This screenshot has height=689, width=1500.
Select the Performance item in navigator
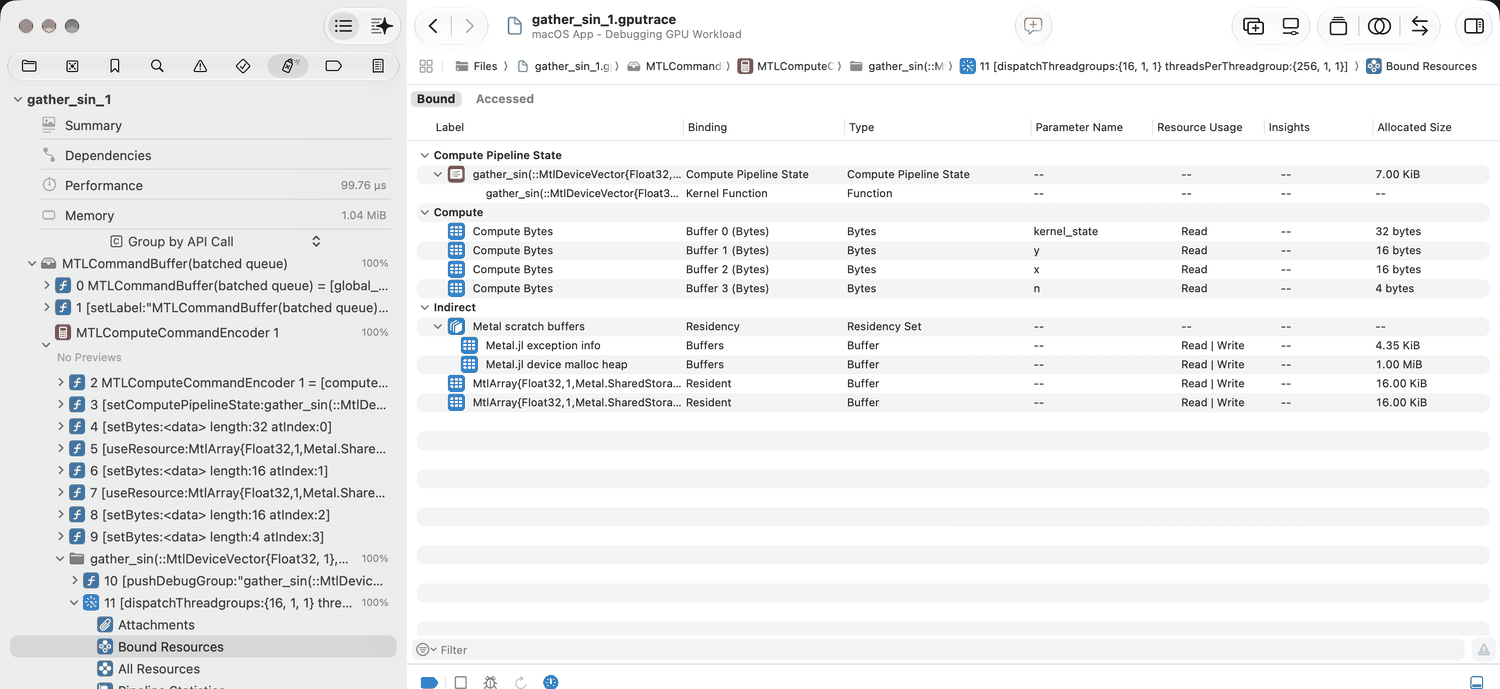pyautogui.click(x=104, y=186)
